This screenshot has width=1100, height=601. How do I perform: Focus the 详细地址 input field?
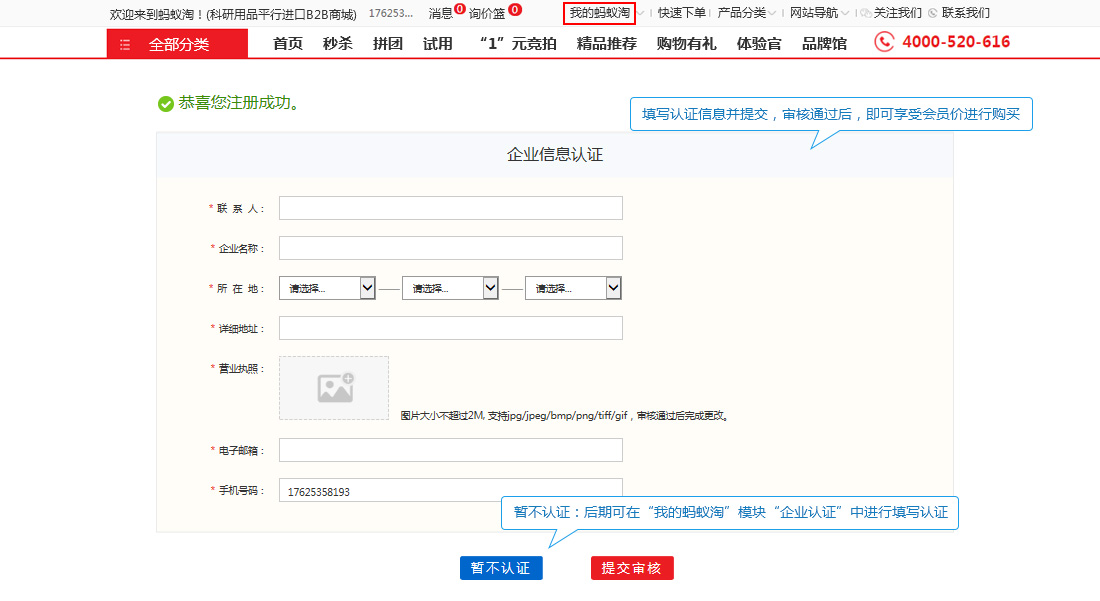coord(450,327)
